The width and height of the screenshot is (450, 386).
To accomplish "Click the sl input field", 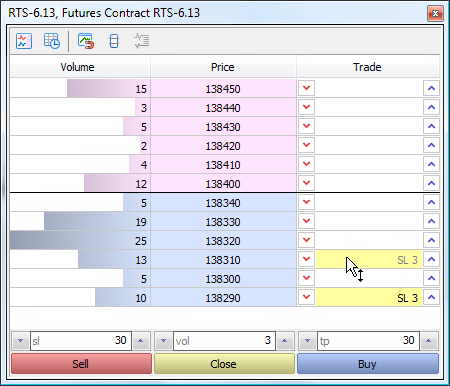I will point(81,341).
